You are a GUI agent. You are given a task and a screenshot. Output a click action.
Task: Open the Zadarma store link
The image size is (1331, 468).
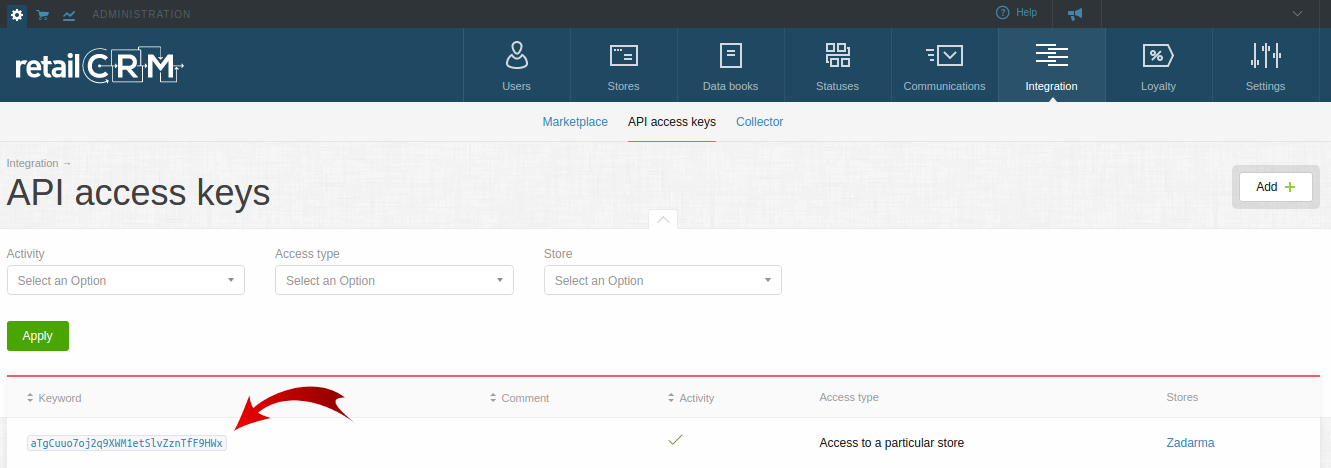1190,443
